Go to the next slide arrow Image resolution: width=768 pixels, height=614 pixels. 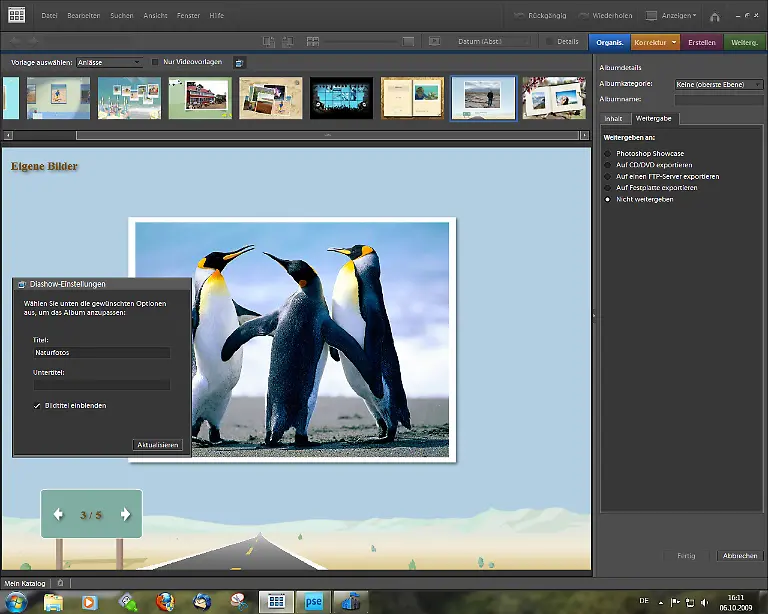(x=125, y=514)
